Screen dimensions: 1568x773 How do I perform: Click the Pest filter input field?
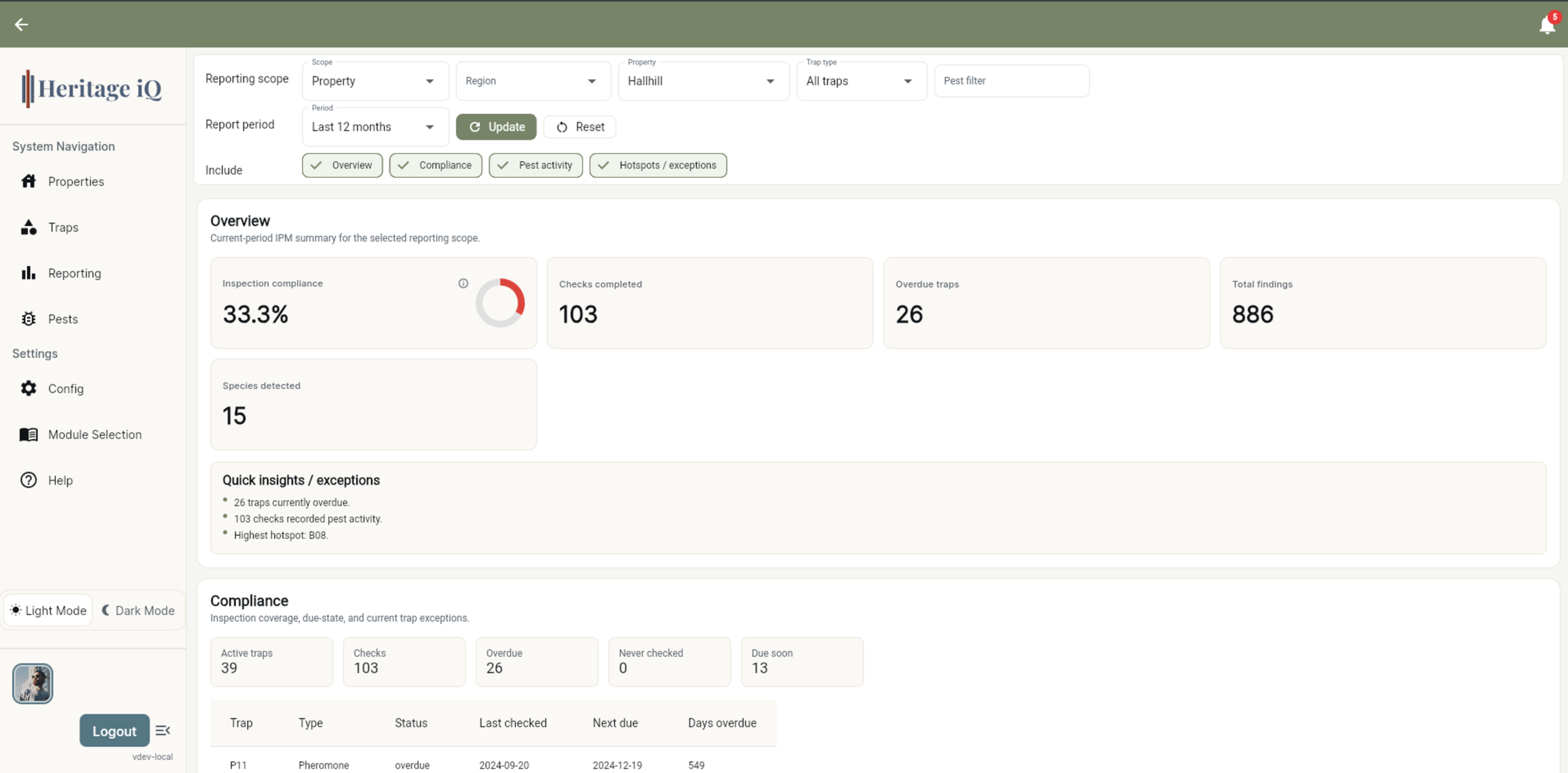tap(1012, 81)
